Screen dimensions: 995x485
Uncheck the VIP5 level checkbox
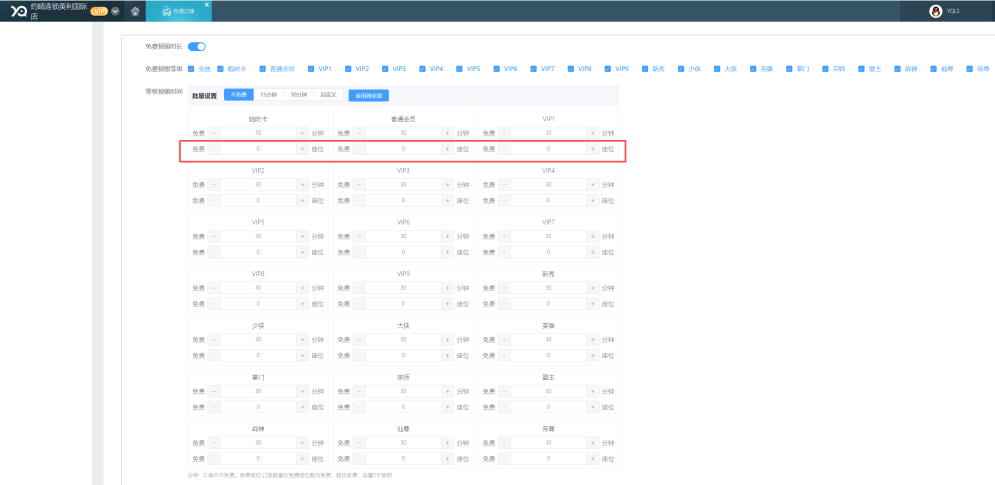[459, 69]
